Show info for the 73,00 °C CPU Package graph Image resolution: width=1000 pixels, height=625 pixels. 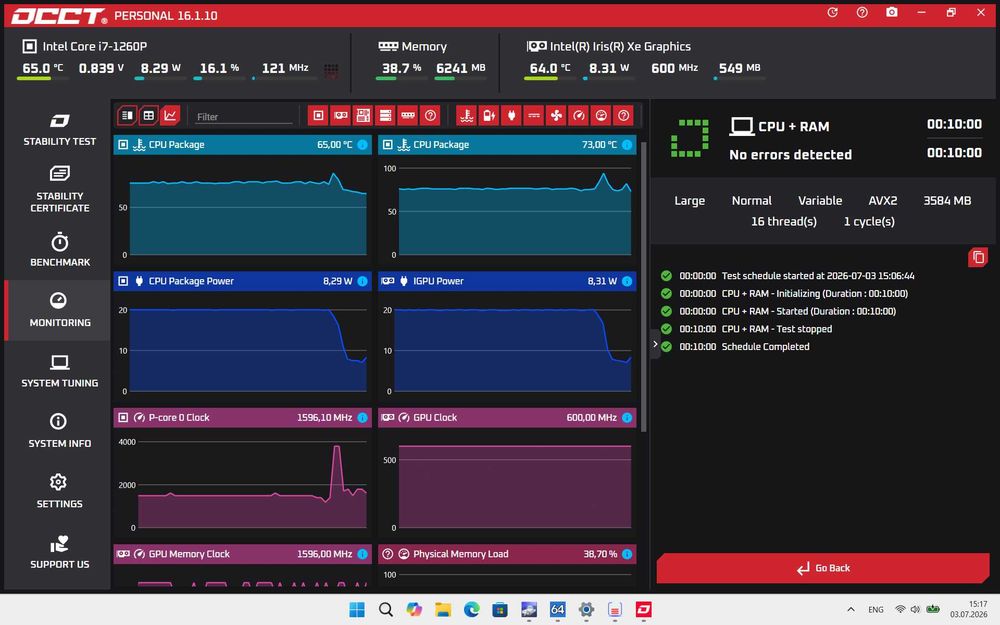(627, 145)
